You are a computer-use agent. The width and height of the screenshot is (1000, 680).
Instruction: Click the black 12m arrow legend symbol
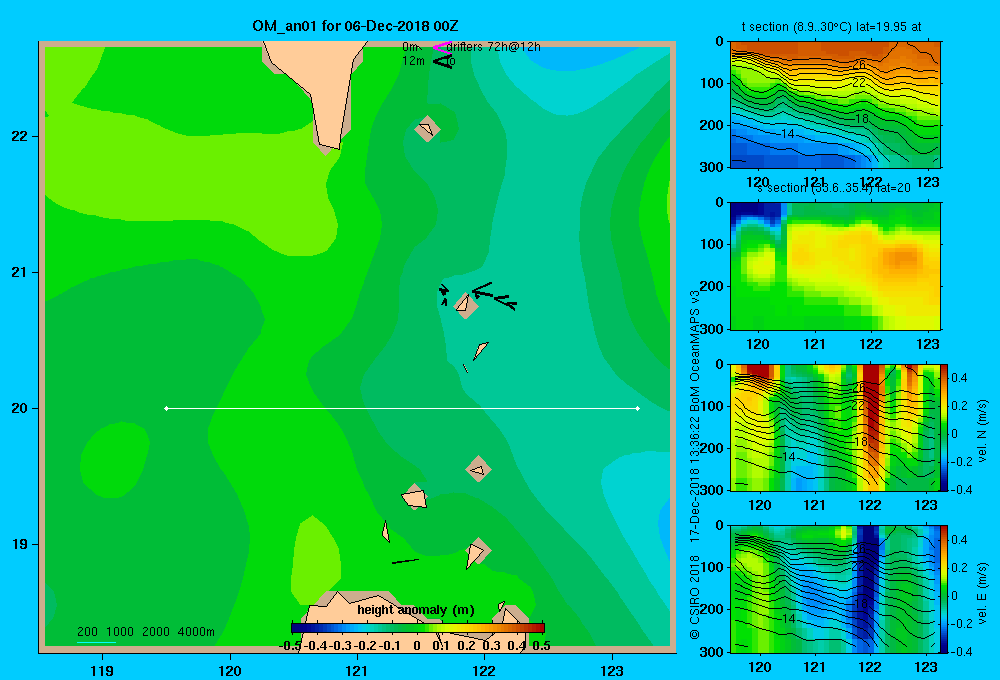[442, 61]
